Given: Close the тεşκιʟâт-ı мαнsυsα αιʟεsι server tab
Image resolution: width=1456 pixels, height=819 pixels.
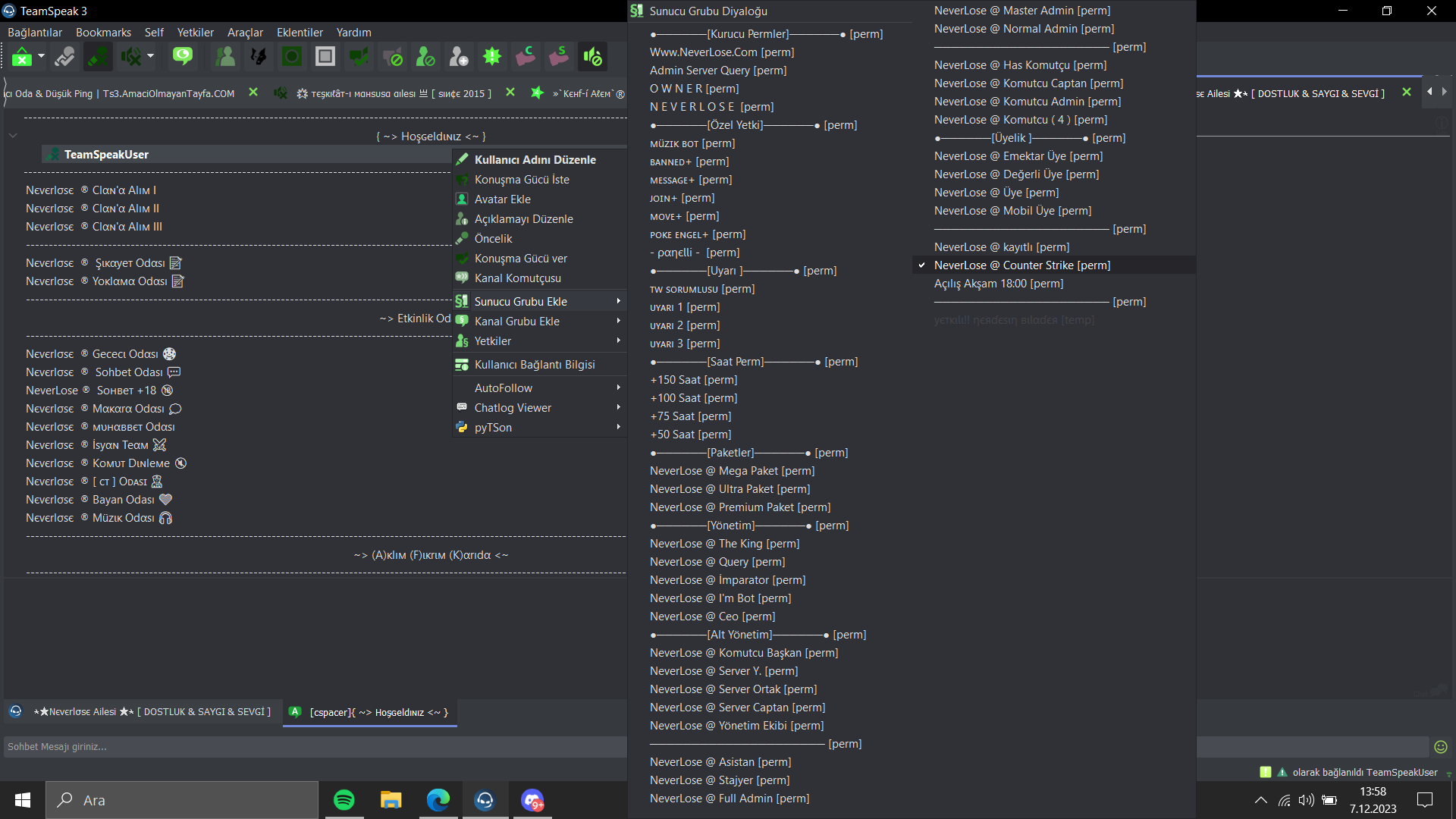Looking at the screenshot, I should (510, 93).
